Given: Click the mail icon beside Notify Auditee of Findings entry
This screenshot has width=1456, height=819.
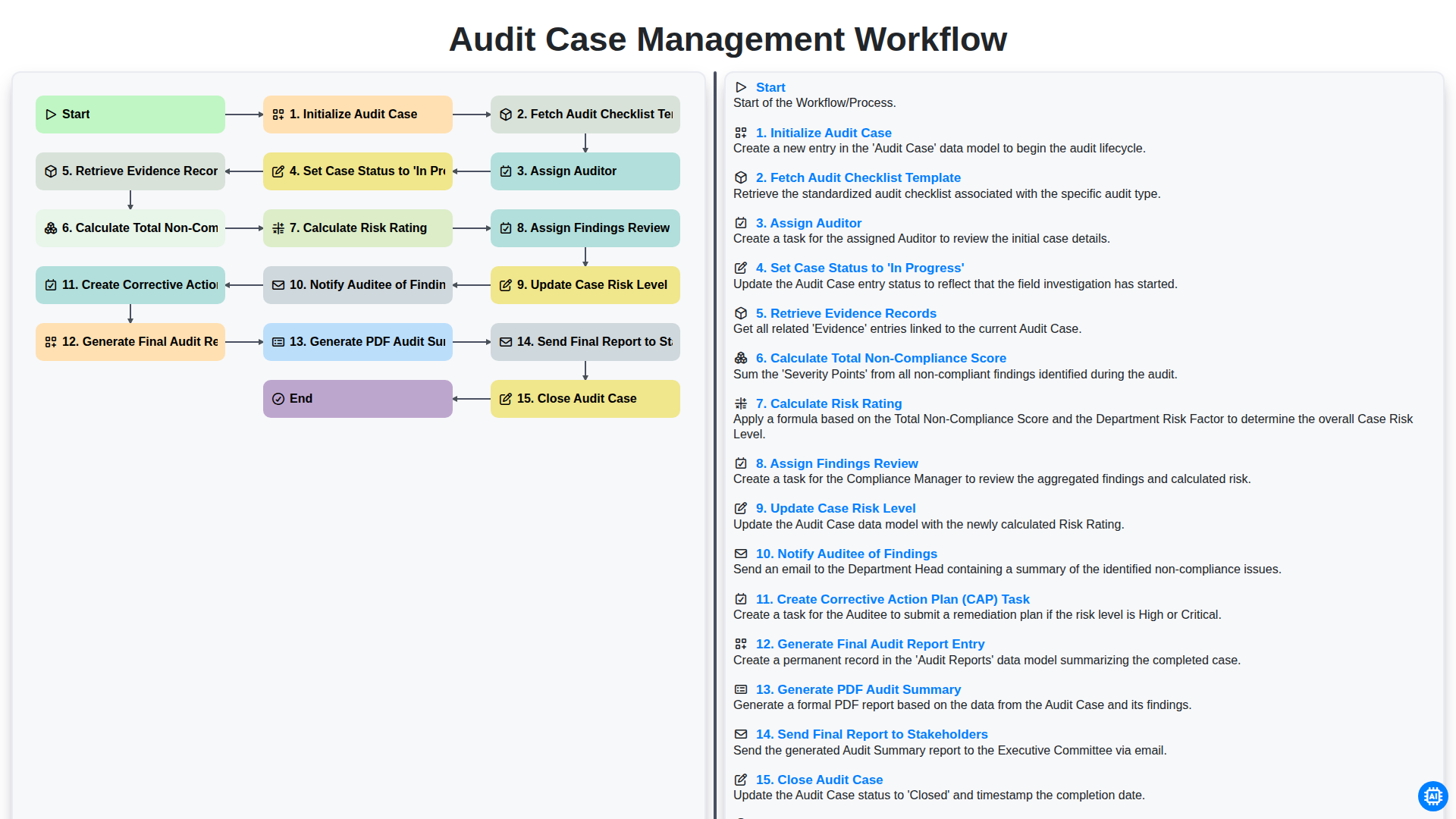Looking at the screenshot, I should click(x=741, y=554).
